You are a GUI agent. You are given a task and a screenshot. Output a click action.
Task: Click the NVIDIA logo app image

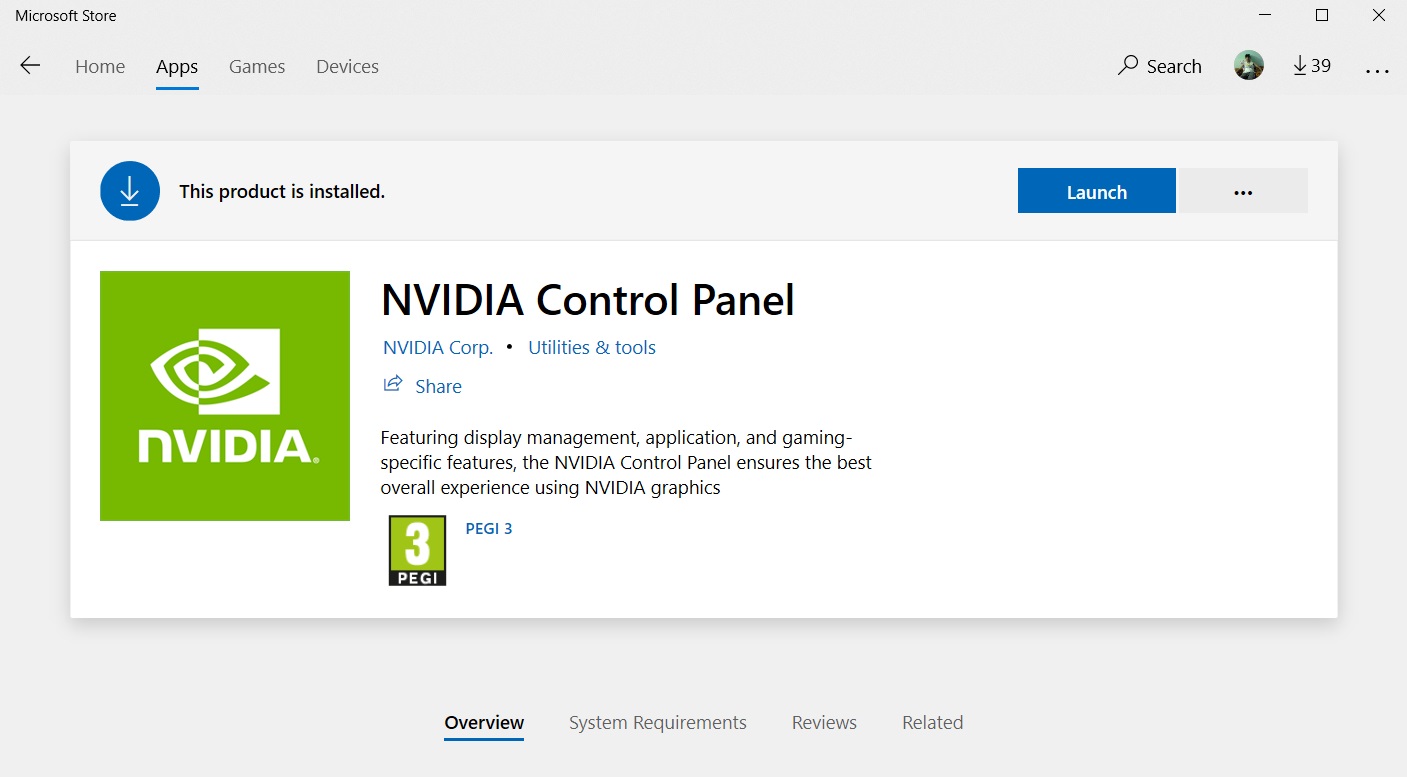tap(225, 396)
